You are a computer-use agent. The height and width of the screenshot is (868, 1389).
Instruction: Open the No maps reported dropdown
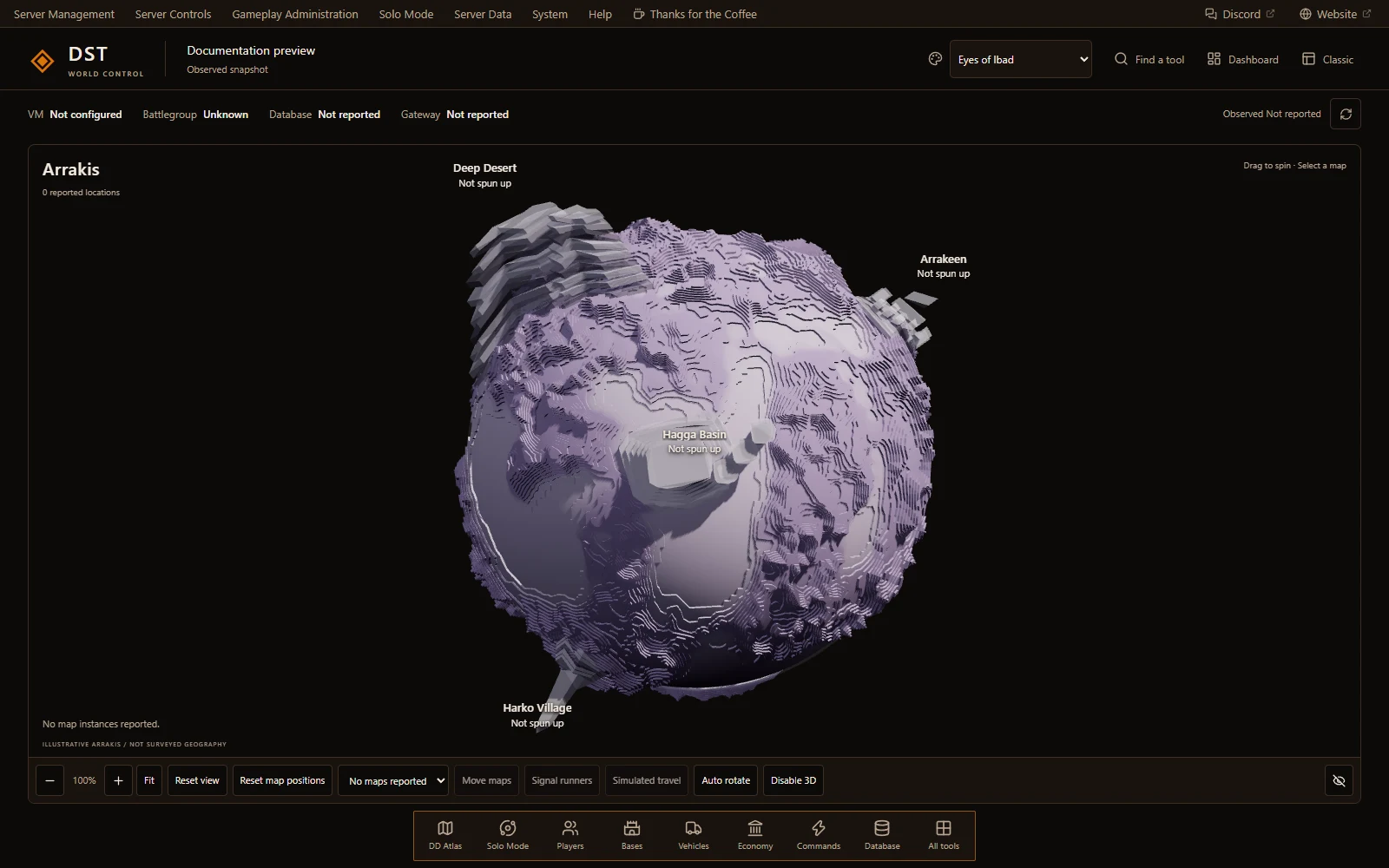point(393,780)
